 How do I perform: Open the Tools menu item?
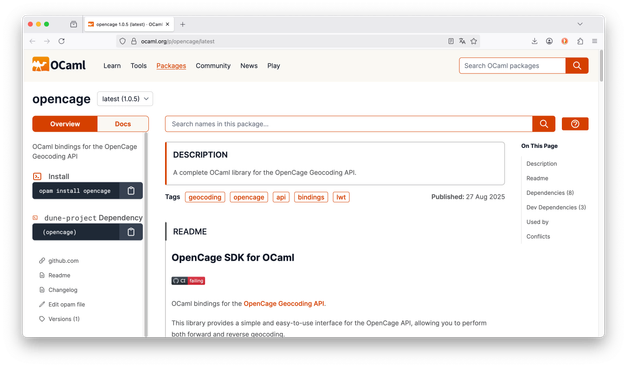138,66
